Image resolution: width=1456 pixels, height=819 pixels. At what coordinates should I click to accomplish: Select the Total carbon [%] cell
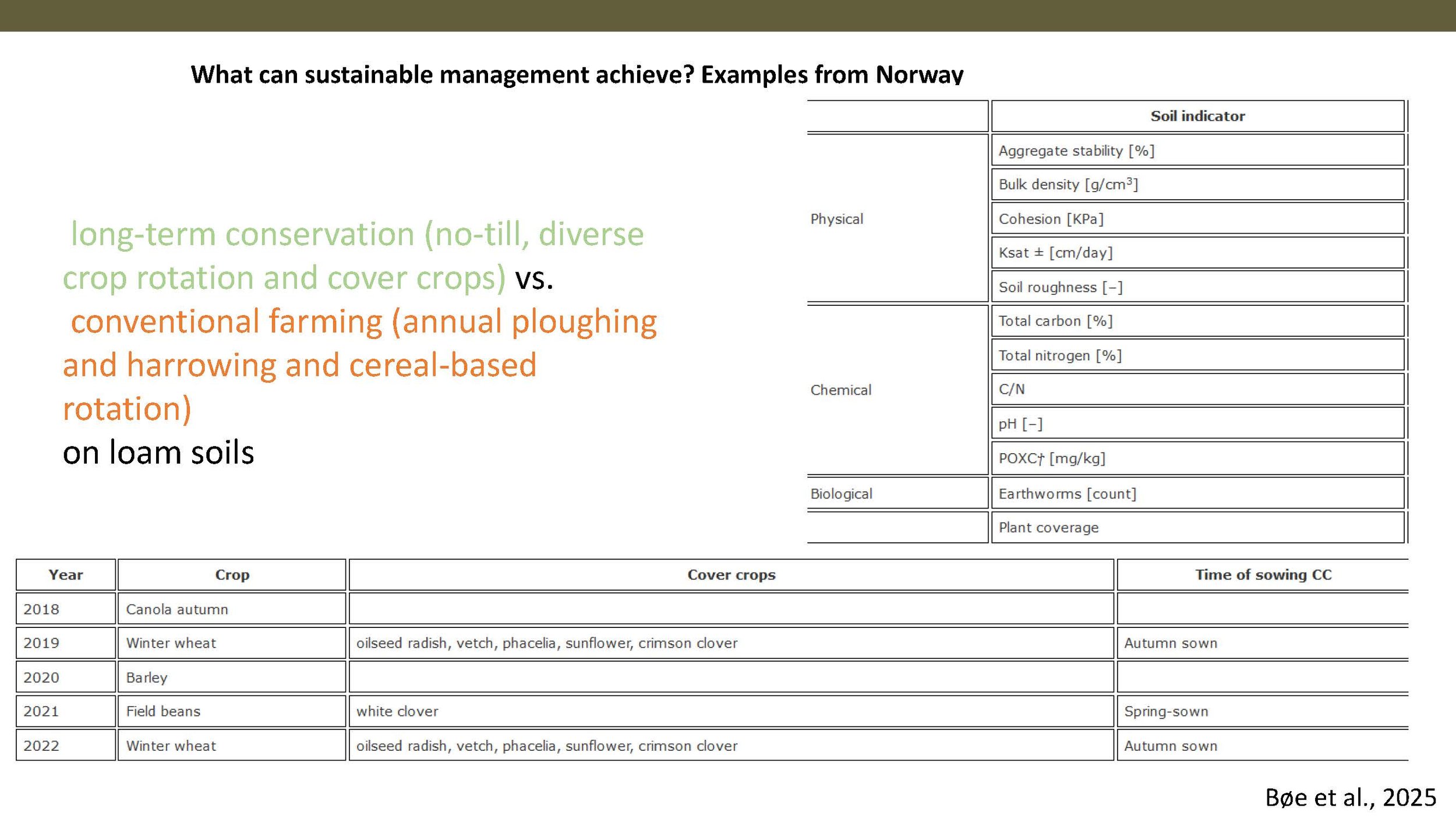[x=1054, y=321]
